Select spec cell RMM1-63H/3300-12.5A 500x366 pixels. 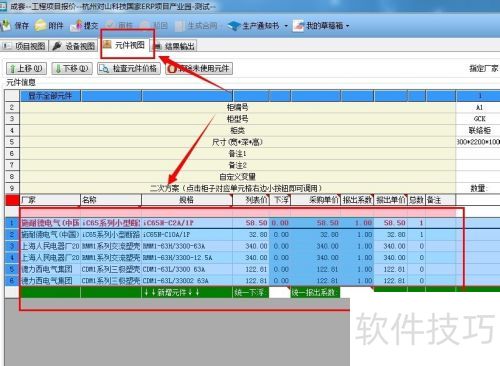point(187,258)
